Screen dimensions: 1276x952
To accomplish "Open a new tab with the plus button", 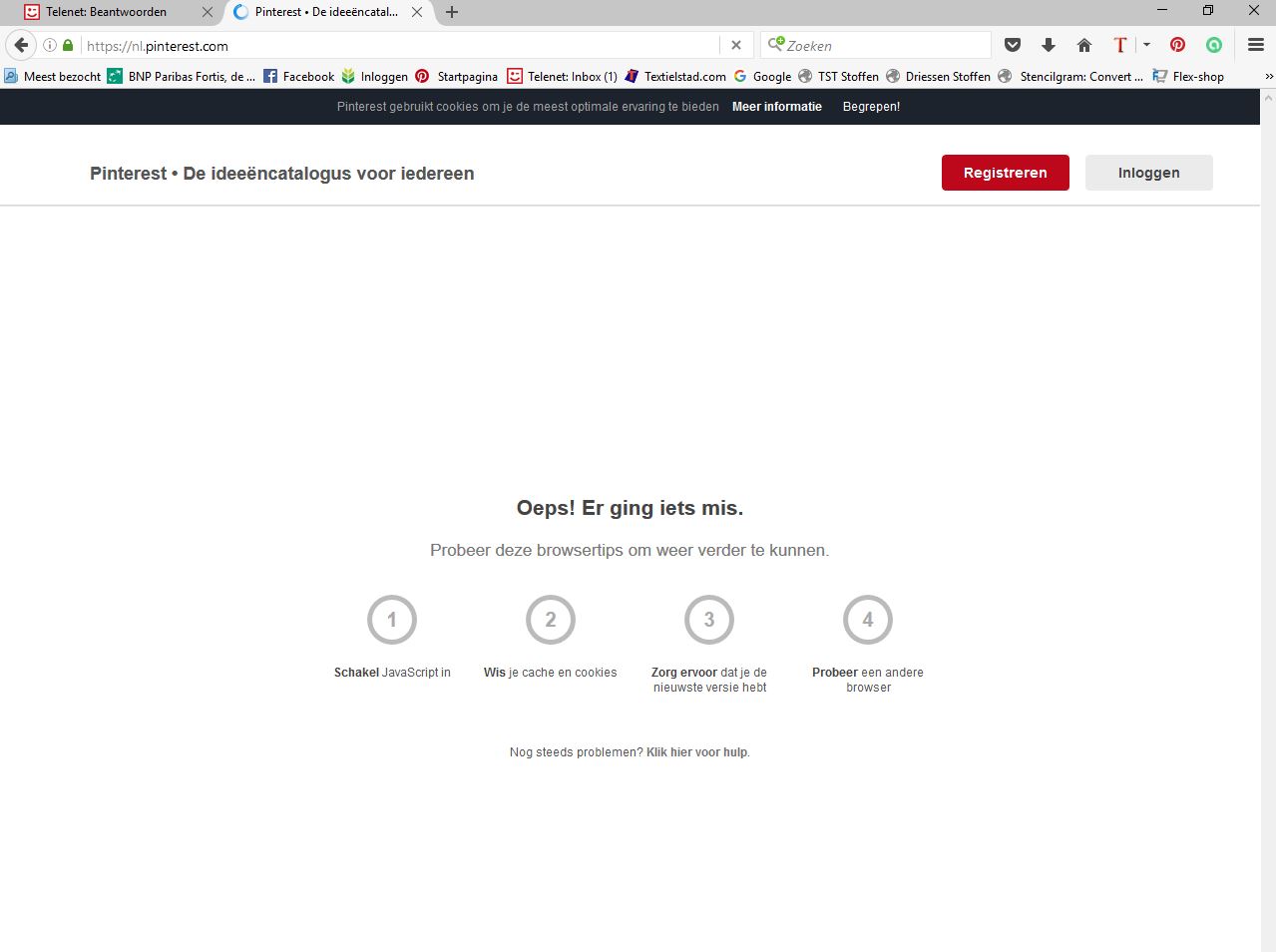I will pyautogui.click(x=452, y=12).
